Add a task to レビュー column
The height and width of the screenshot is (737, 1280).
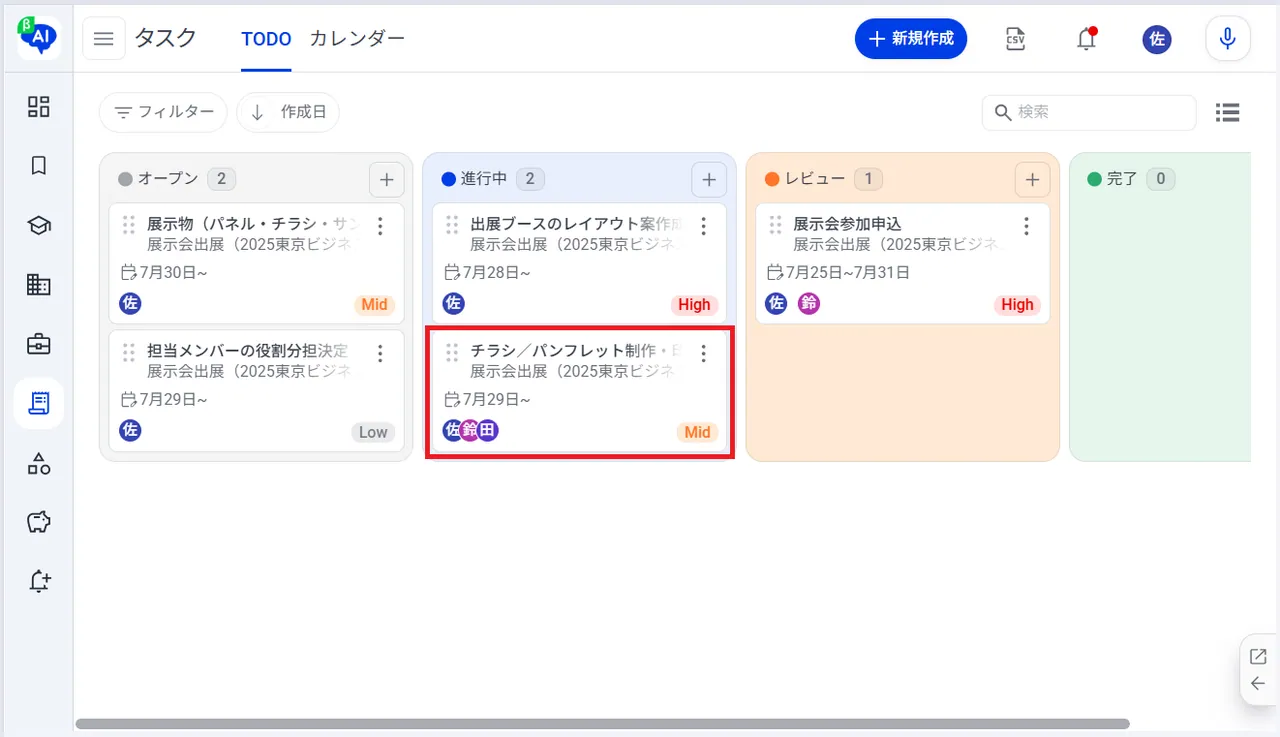click(1032, 180)
